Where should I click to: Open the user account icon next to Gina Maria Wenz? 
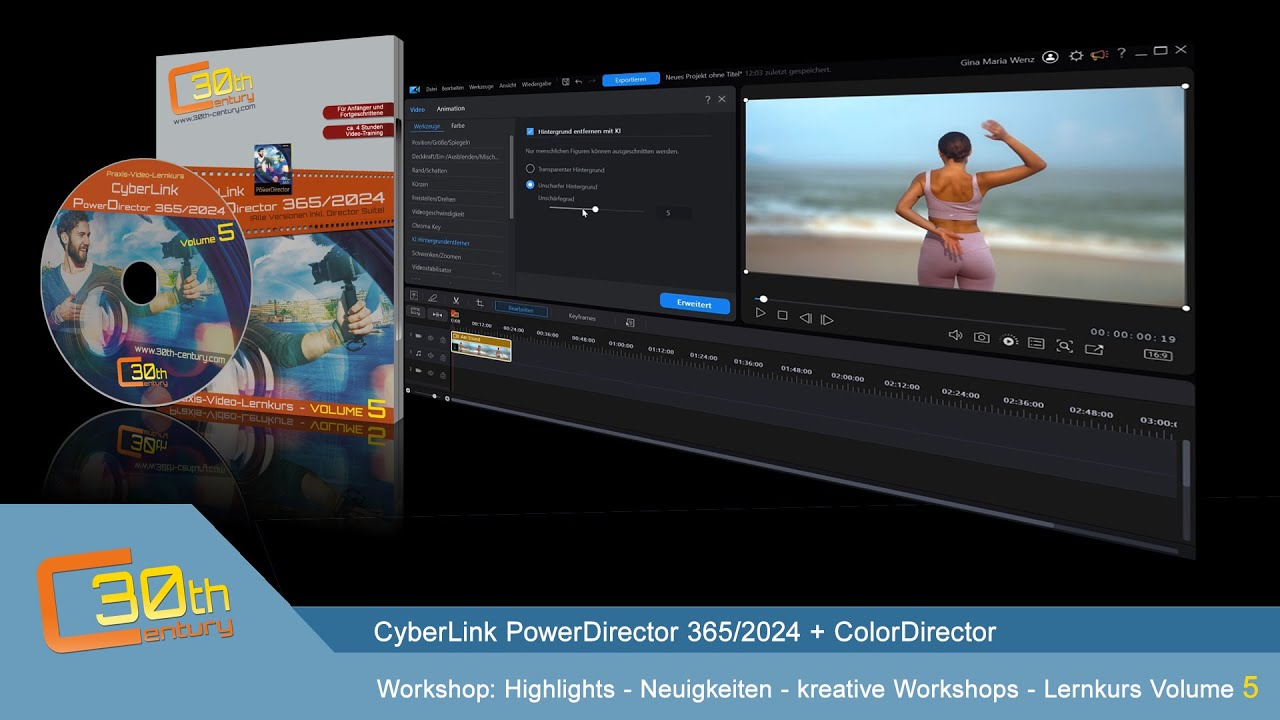coord(1050,57)
